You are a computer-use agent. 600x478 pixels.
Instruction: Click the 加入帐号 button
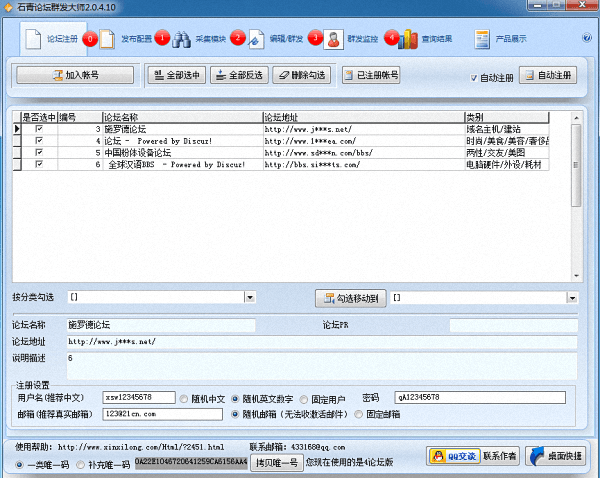(x=74, y=75)
